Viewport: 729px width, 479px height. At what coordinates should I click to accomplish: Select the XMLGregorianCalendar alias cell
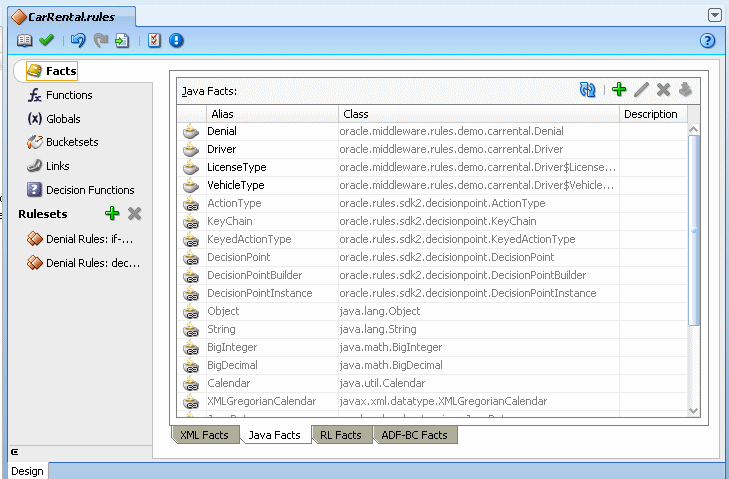(x=272, y=401)
